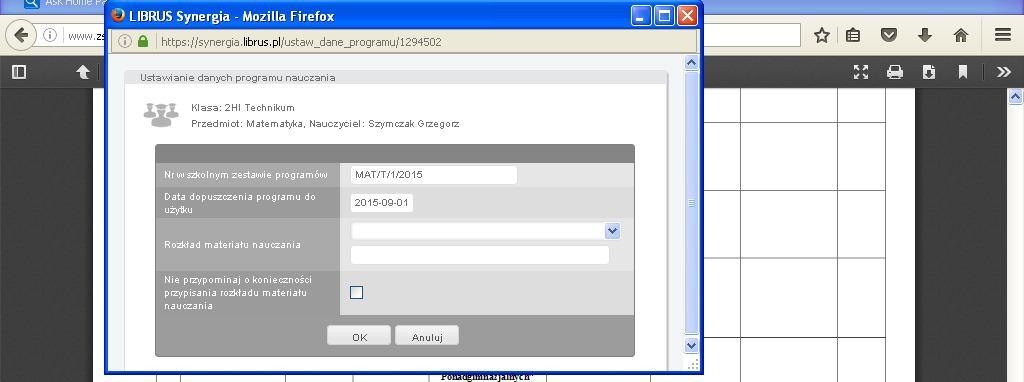The height and width of the screenshot is (382, 1024).
Task: Click the Anuluj button
Action: [427, 336]
